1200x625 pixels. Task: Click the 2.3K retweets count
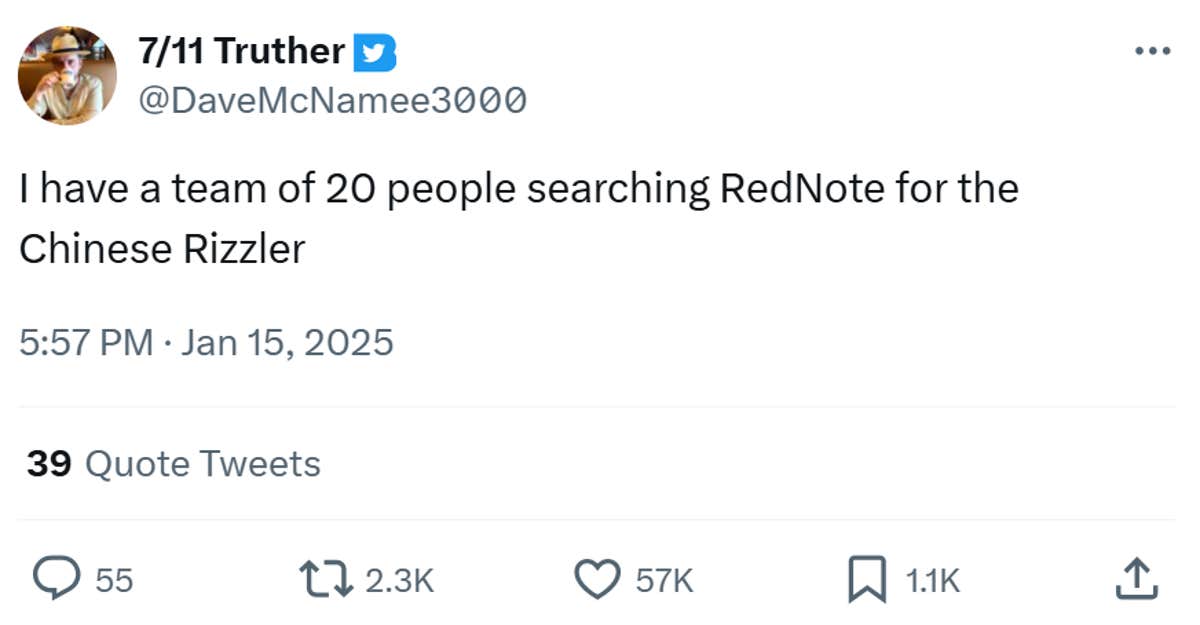click(x=399, y=581)
